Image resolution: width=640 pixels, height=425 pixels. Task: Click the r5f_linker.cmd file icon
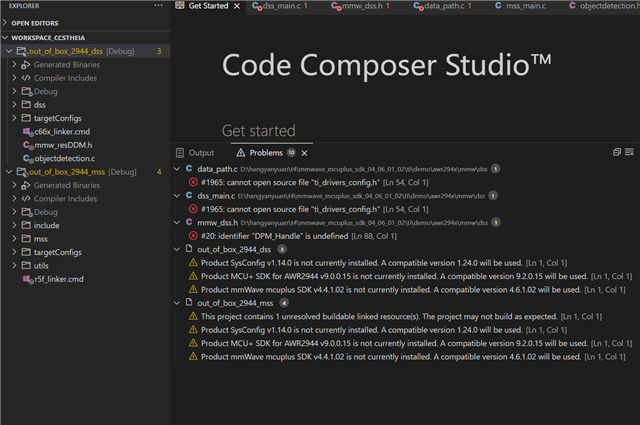[x=28, y=279]
